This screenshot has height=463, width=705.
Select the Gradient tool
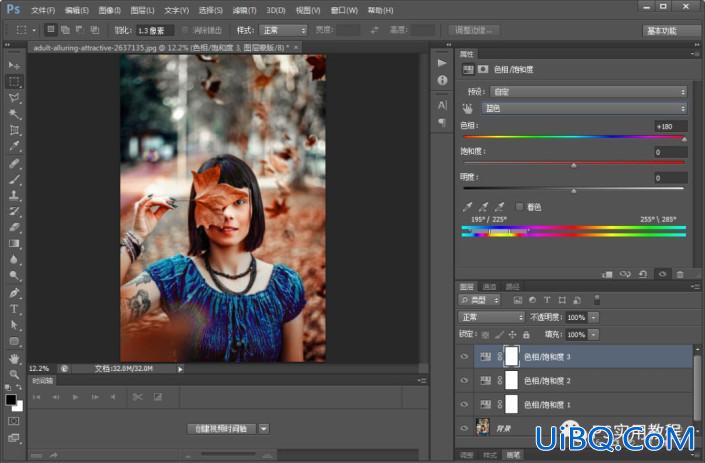pos(14,244)
